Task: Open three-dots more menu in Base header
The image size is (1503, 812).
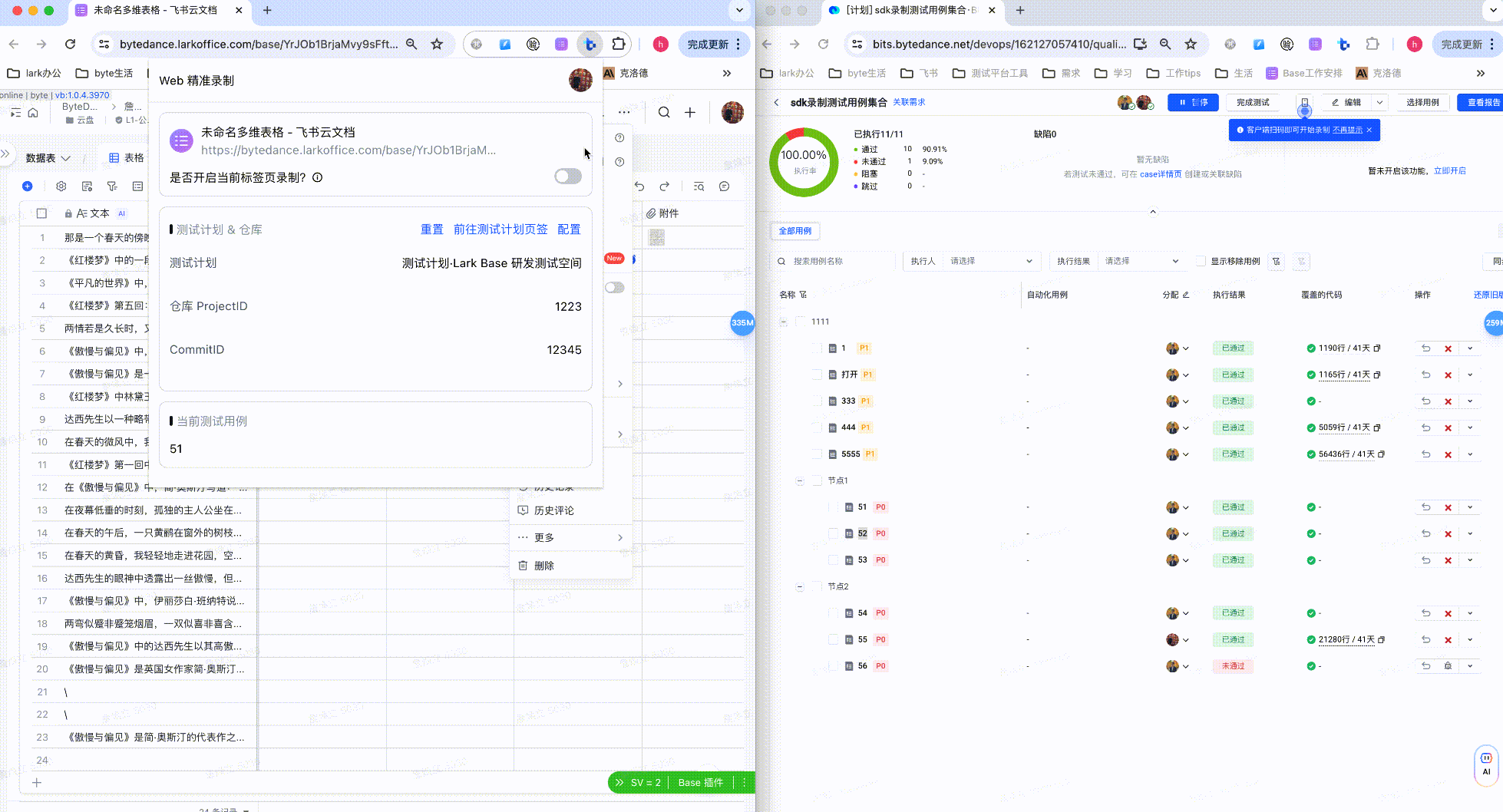Action: (624, 113)
